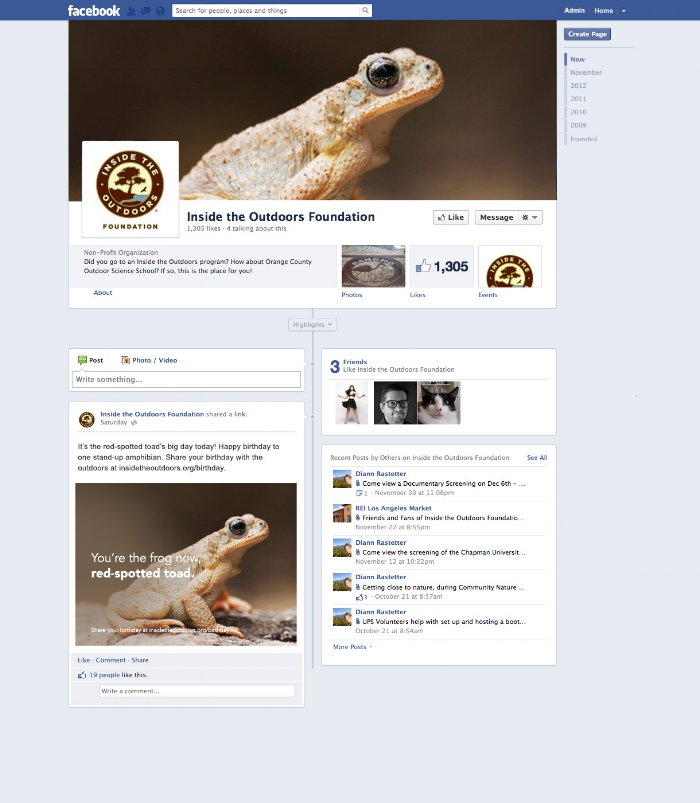Click See All recent posts

pyautogui.click(x=537, y=458)
